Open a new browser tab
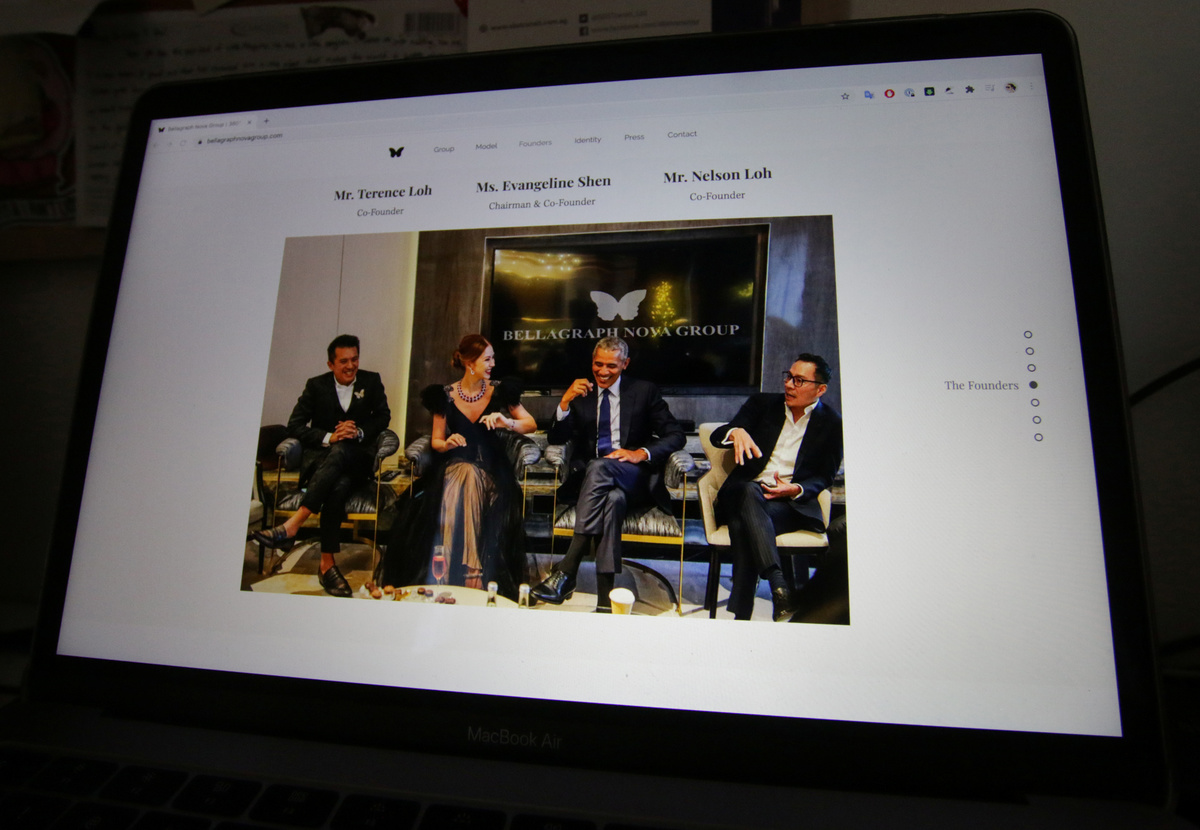 click(266, 122)
